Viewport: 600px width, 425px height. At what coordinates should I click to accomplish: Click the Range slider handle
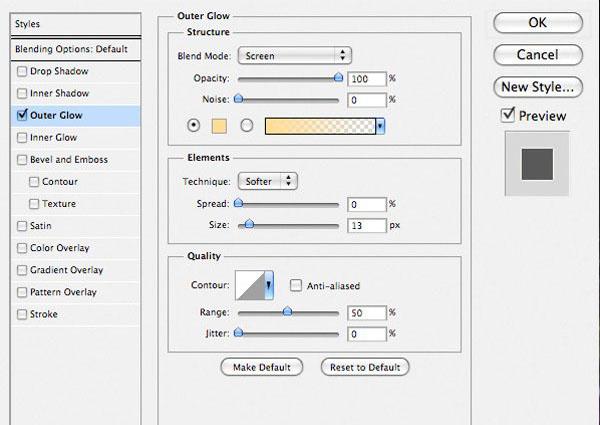pos(287,311)
